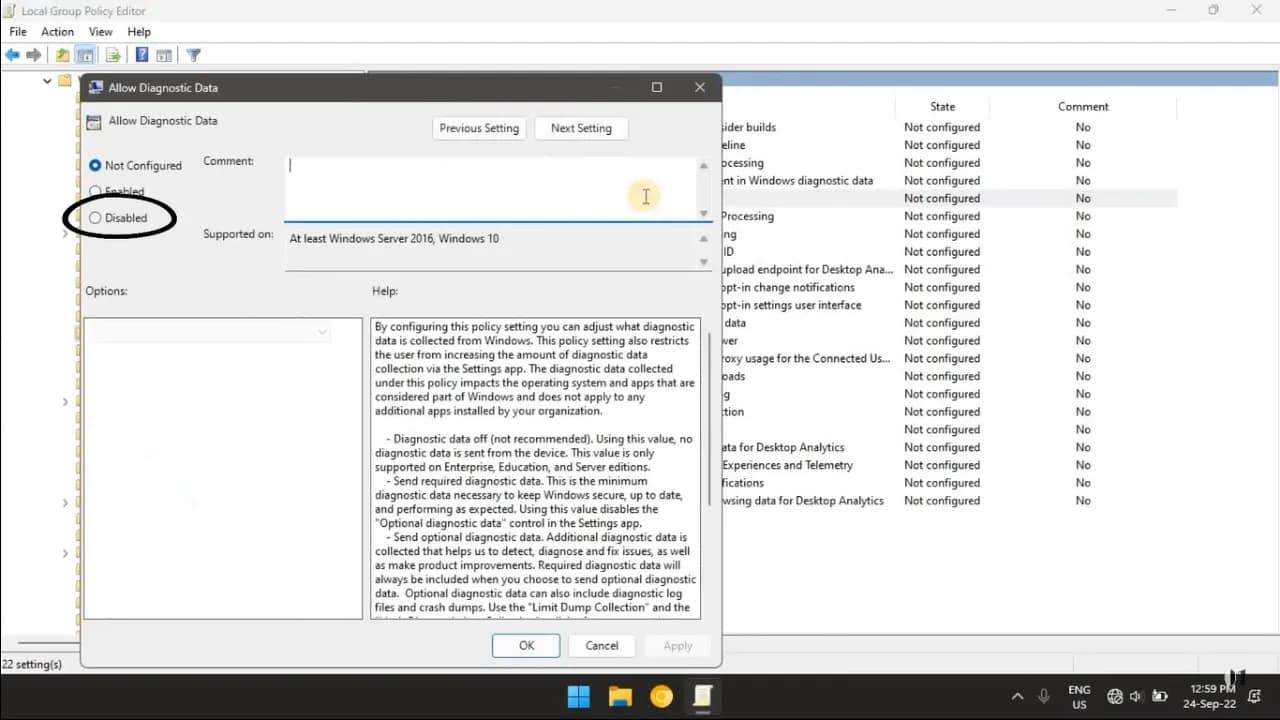Click the show/hide action pane toolbar icon

166,55
